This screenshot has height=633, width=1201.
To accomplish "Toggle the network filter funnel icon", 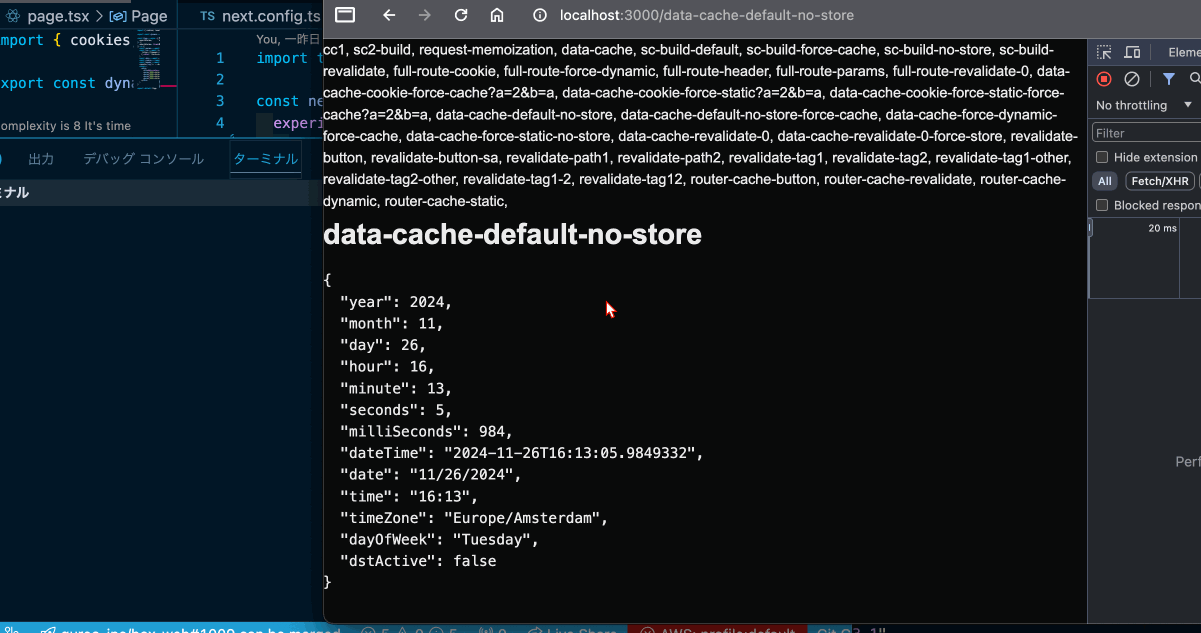I will pyautogui.click(x=1168, y=79).
